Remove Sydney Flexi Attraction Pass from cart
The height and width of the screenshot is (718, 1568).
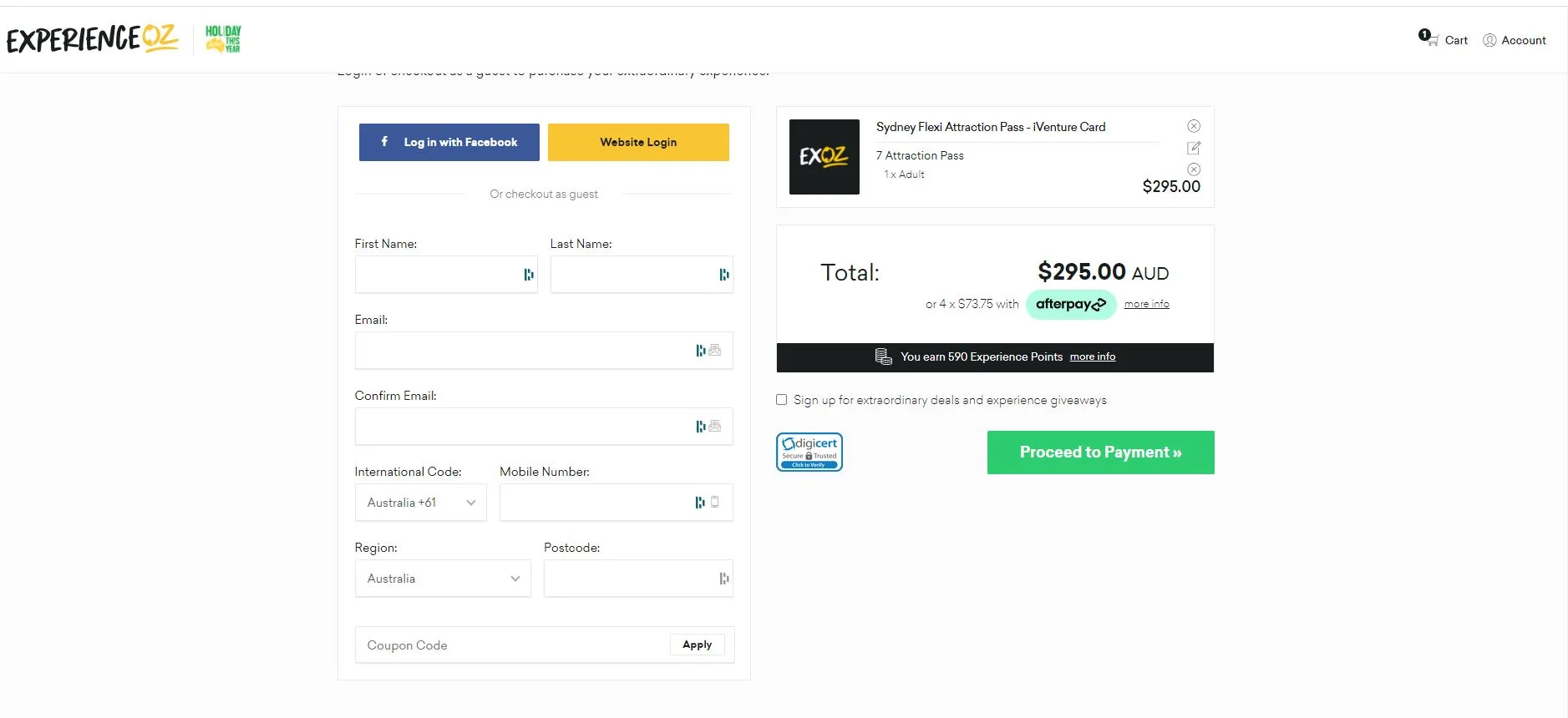click(x=1194, y=126)
